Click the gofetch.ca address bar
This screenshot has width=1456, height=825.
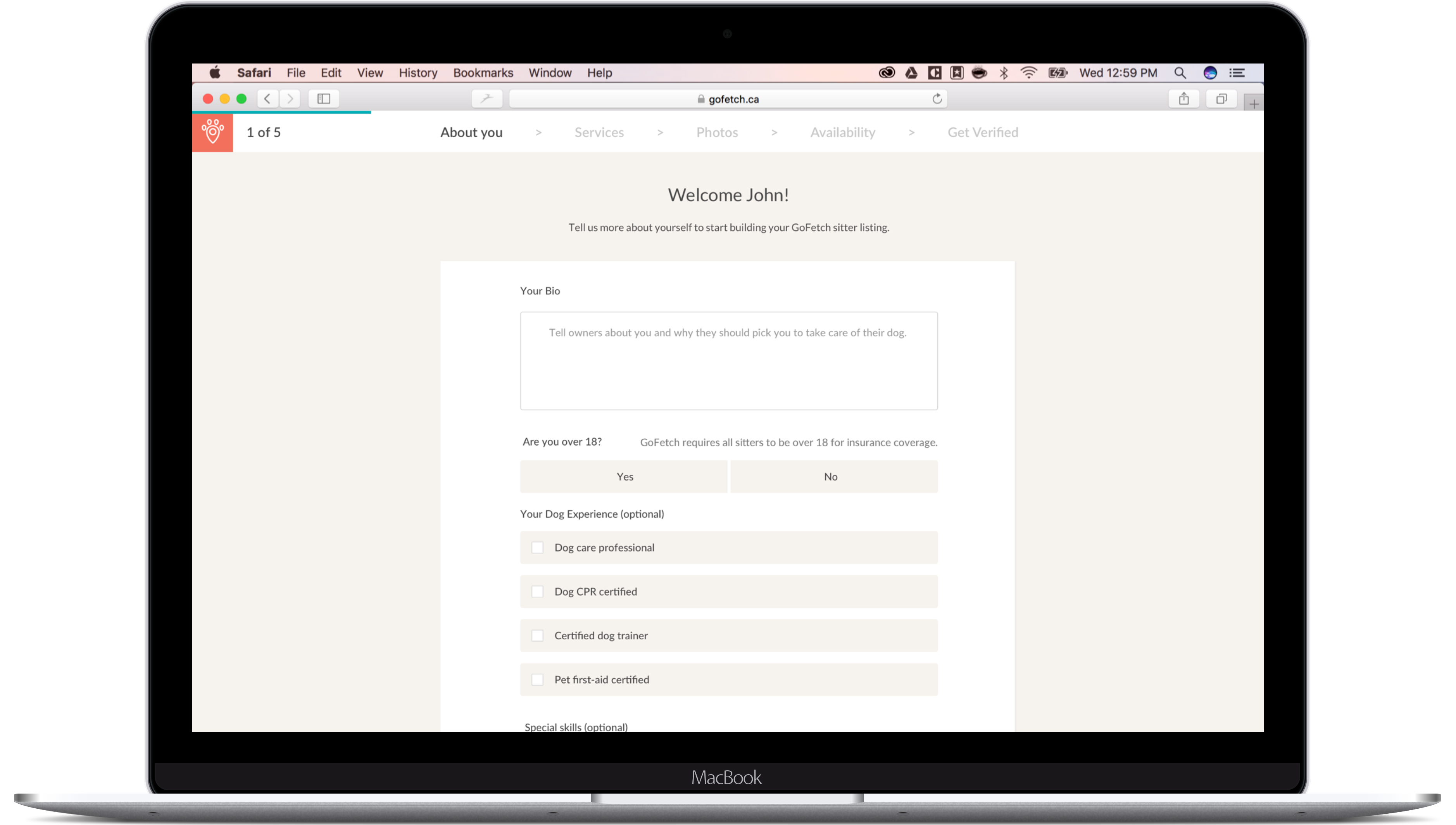(x=729, y=99)
